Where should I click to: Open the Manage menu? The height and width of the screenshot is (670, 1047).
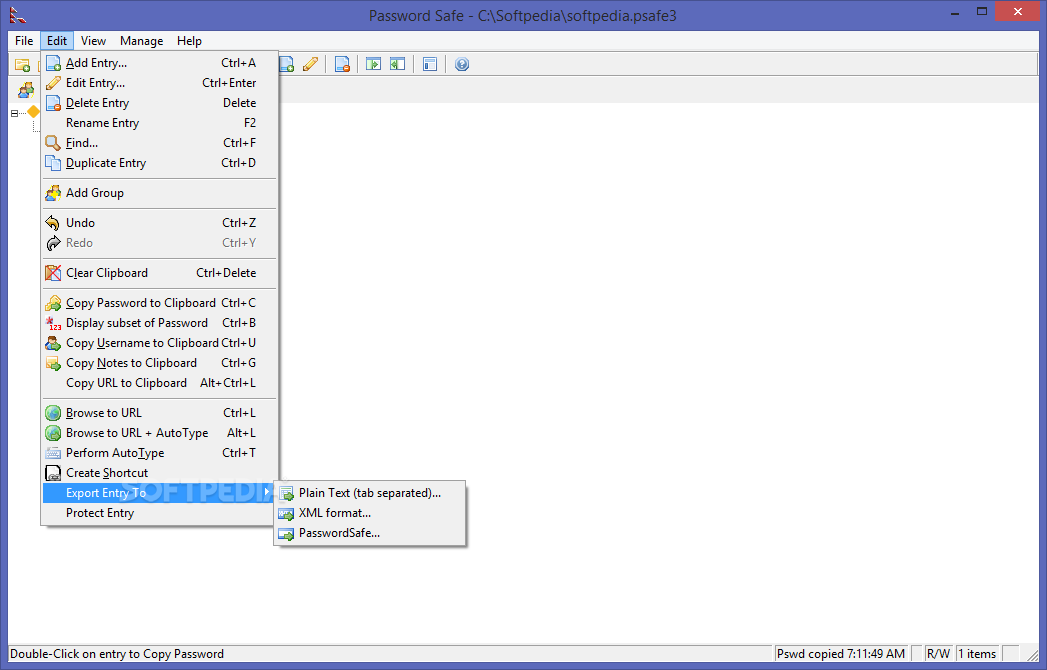(x=142, y=41)
